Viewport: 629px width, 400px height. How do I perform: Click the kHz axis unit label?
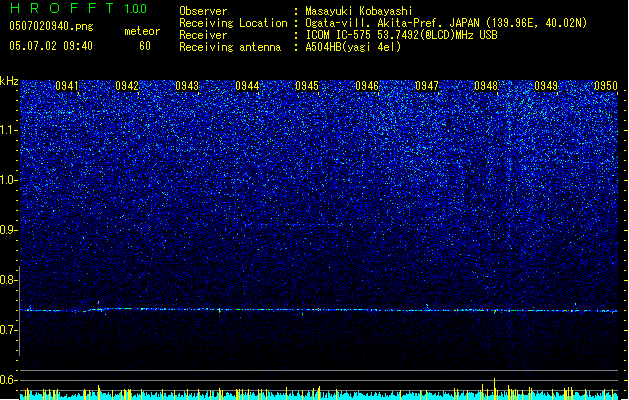click(9, 81)
